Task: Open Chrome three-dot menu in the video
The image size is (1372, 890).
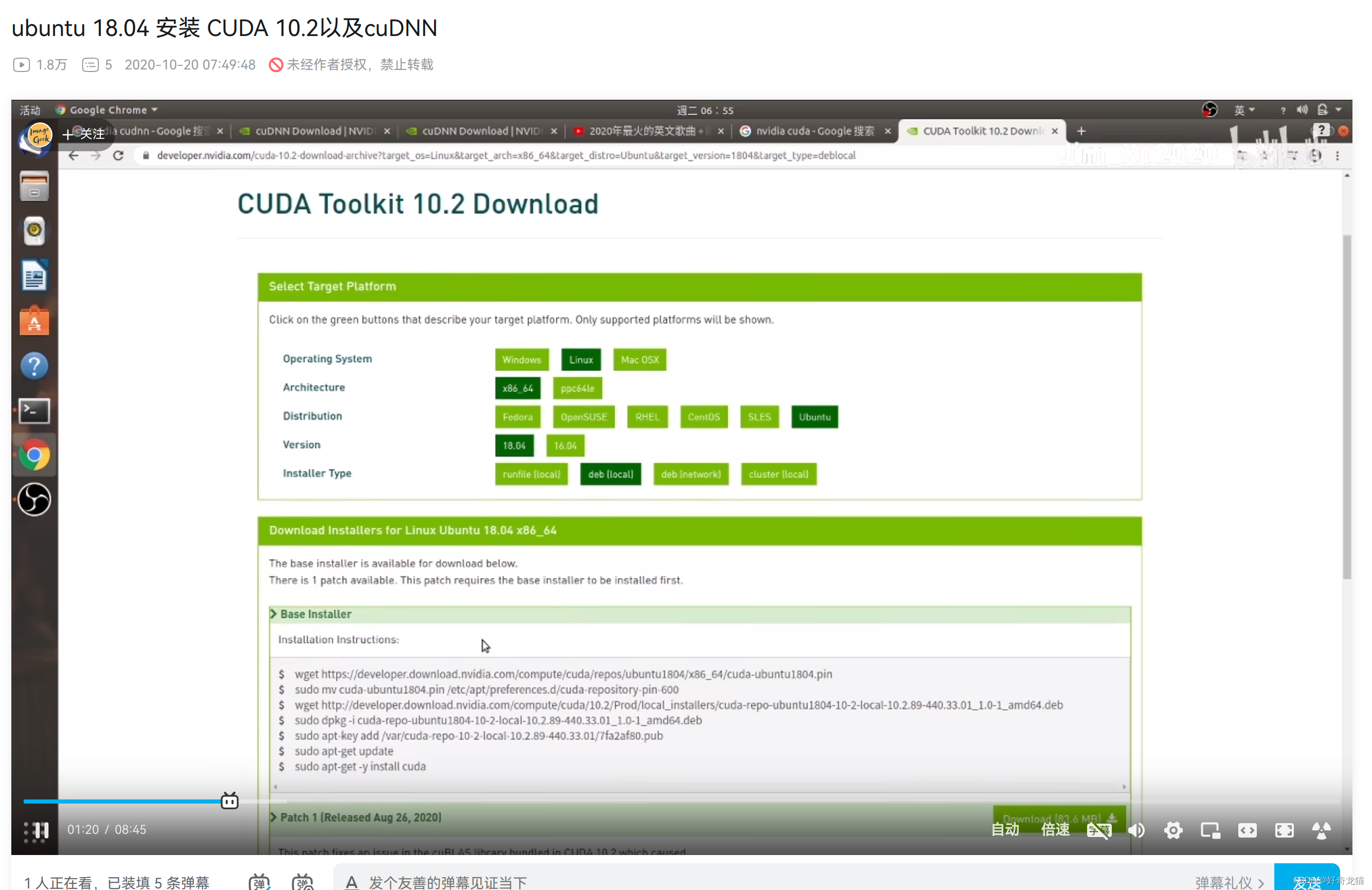Action: (1338, 156)
